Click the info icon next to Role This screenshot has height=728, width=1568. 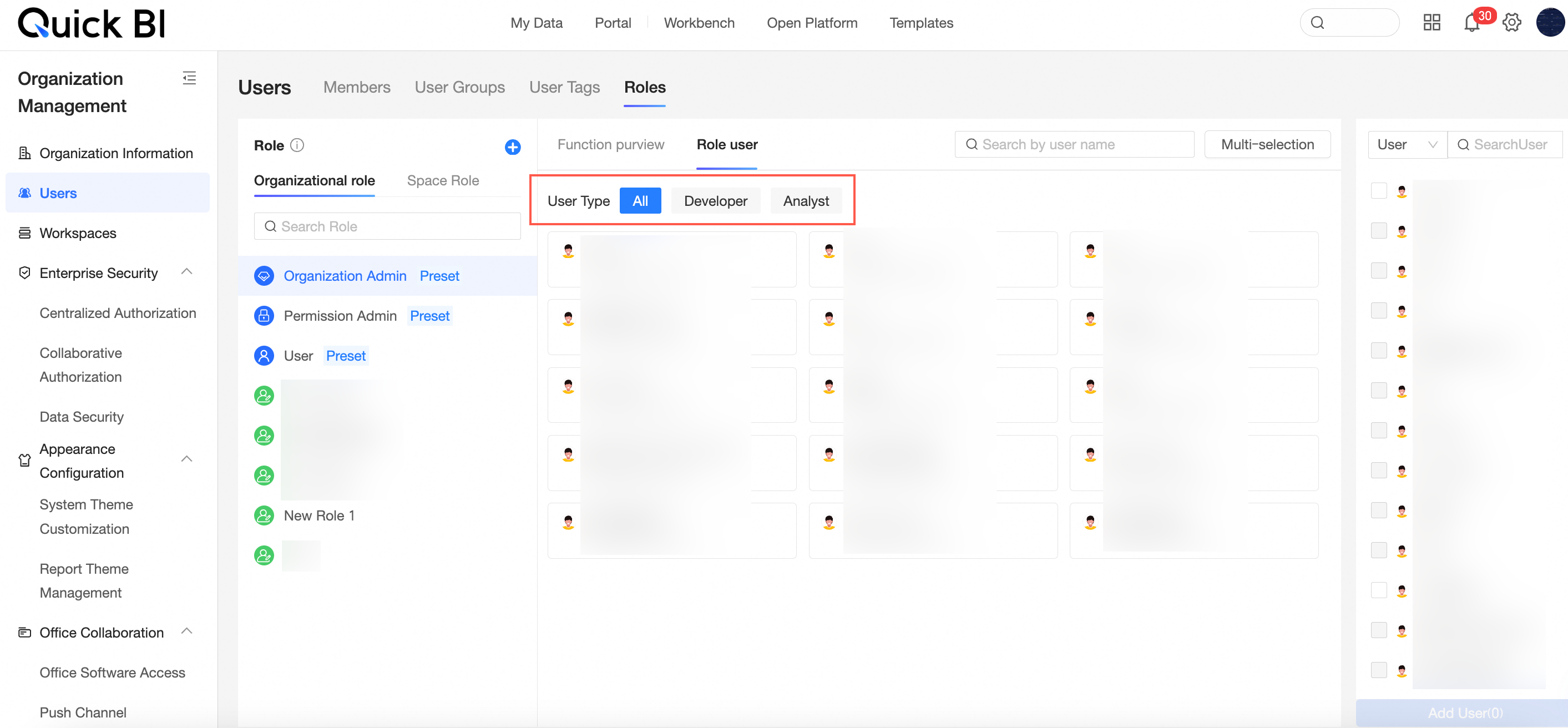click(x=297, y=145)
